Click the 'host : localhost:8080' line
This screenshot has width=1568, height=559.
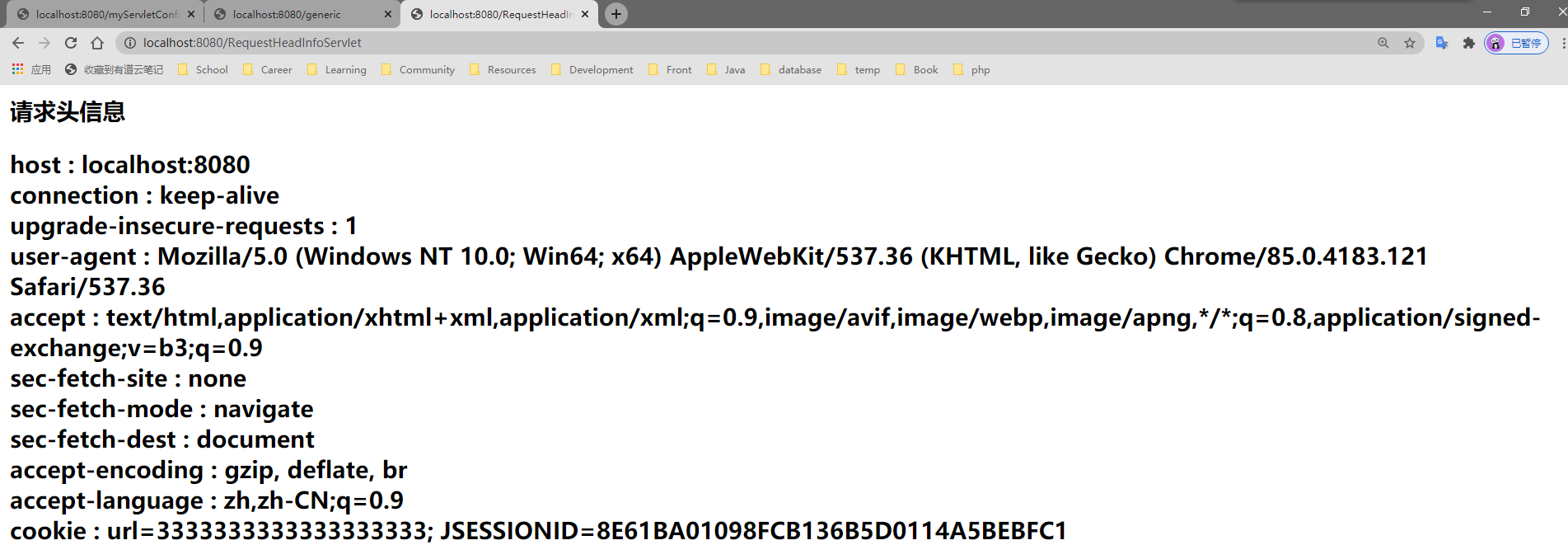coord(130,165)
